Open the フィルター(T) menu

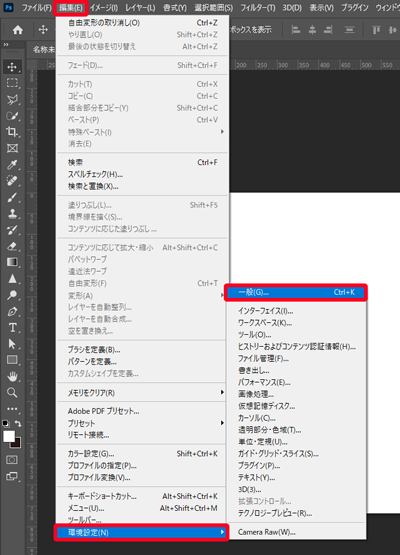[257, 7]
